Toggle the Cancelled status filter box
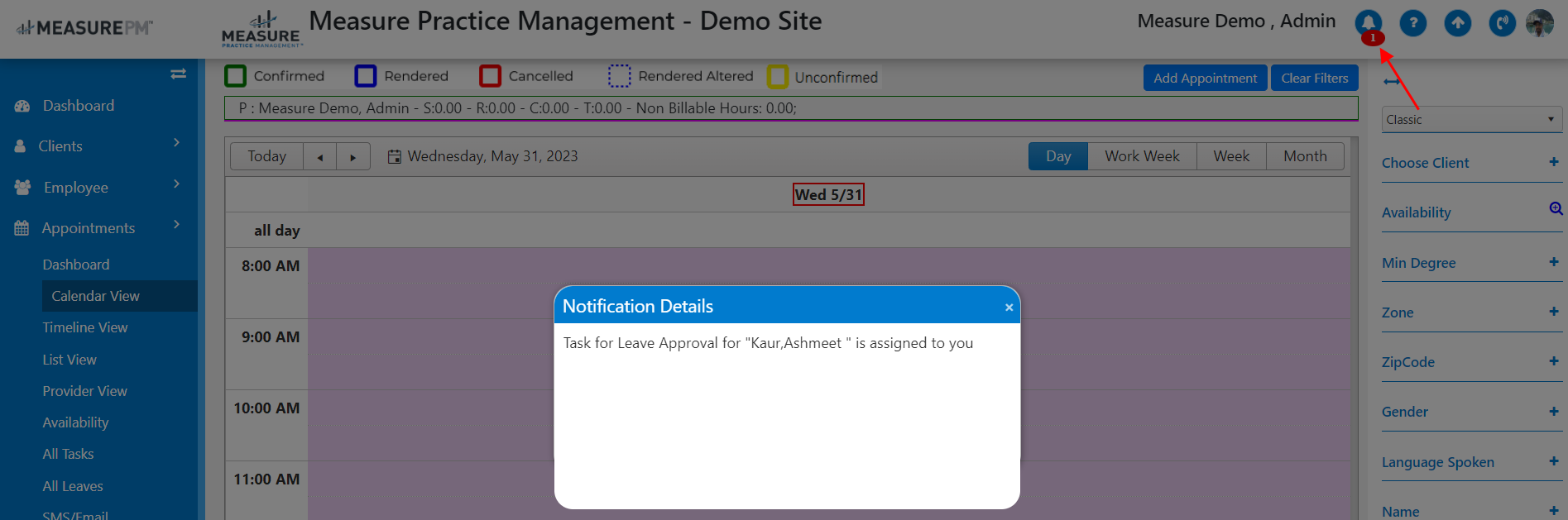The width and height of the screenshot is (1568, 520). 491,76
